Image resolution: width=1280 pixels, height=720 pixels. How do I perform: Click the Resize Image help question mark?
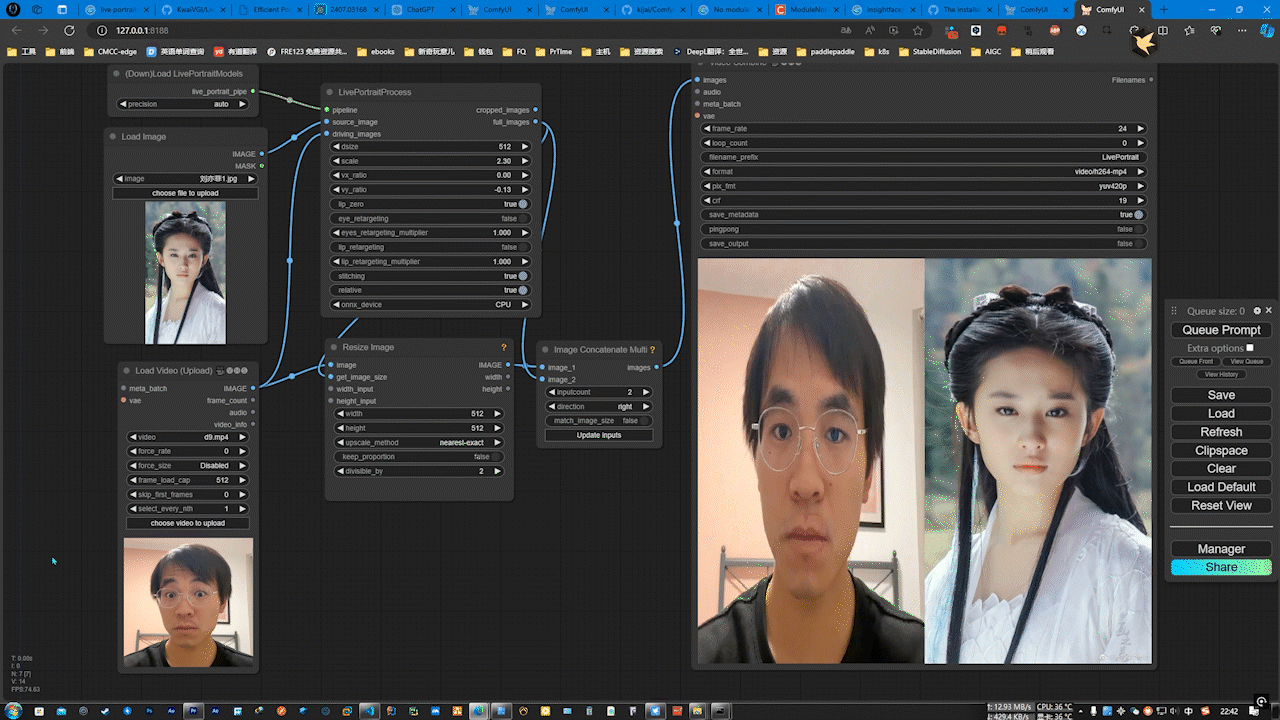tap(503, 347)
